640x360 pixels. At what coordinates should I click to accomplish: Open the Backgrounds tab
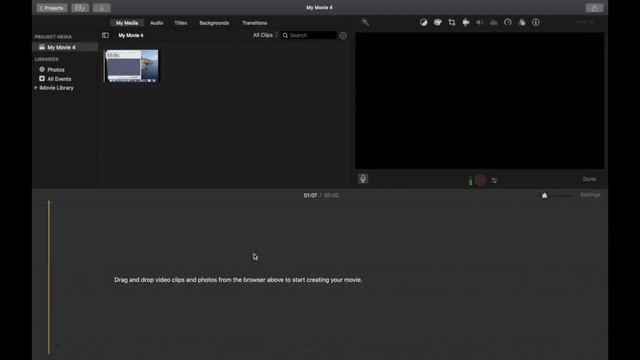[x=214, y=23]
